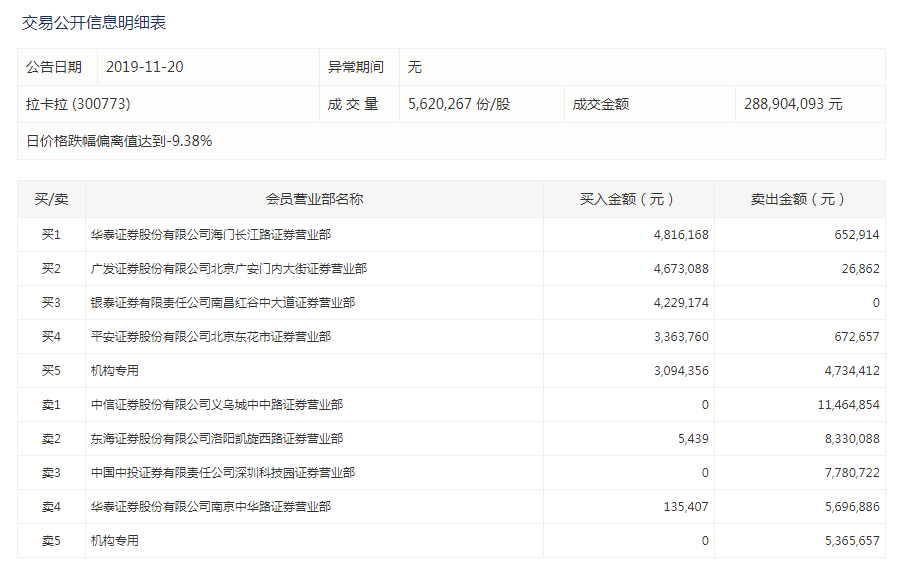Select 广发证券北京广安门内大街营业部 name
This screenshot has width=901, height=569.
pos(229,268)
